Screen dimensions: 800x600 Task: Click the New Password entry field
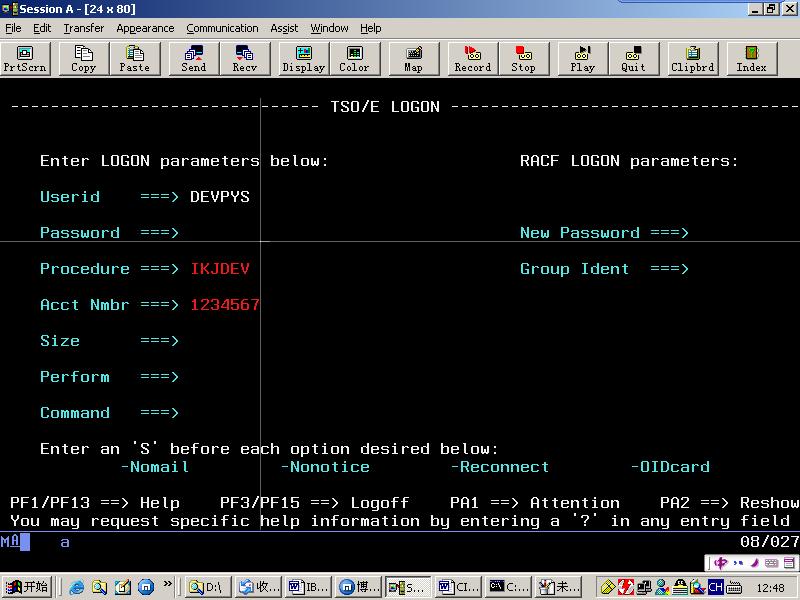click(x=740, y=233)
